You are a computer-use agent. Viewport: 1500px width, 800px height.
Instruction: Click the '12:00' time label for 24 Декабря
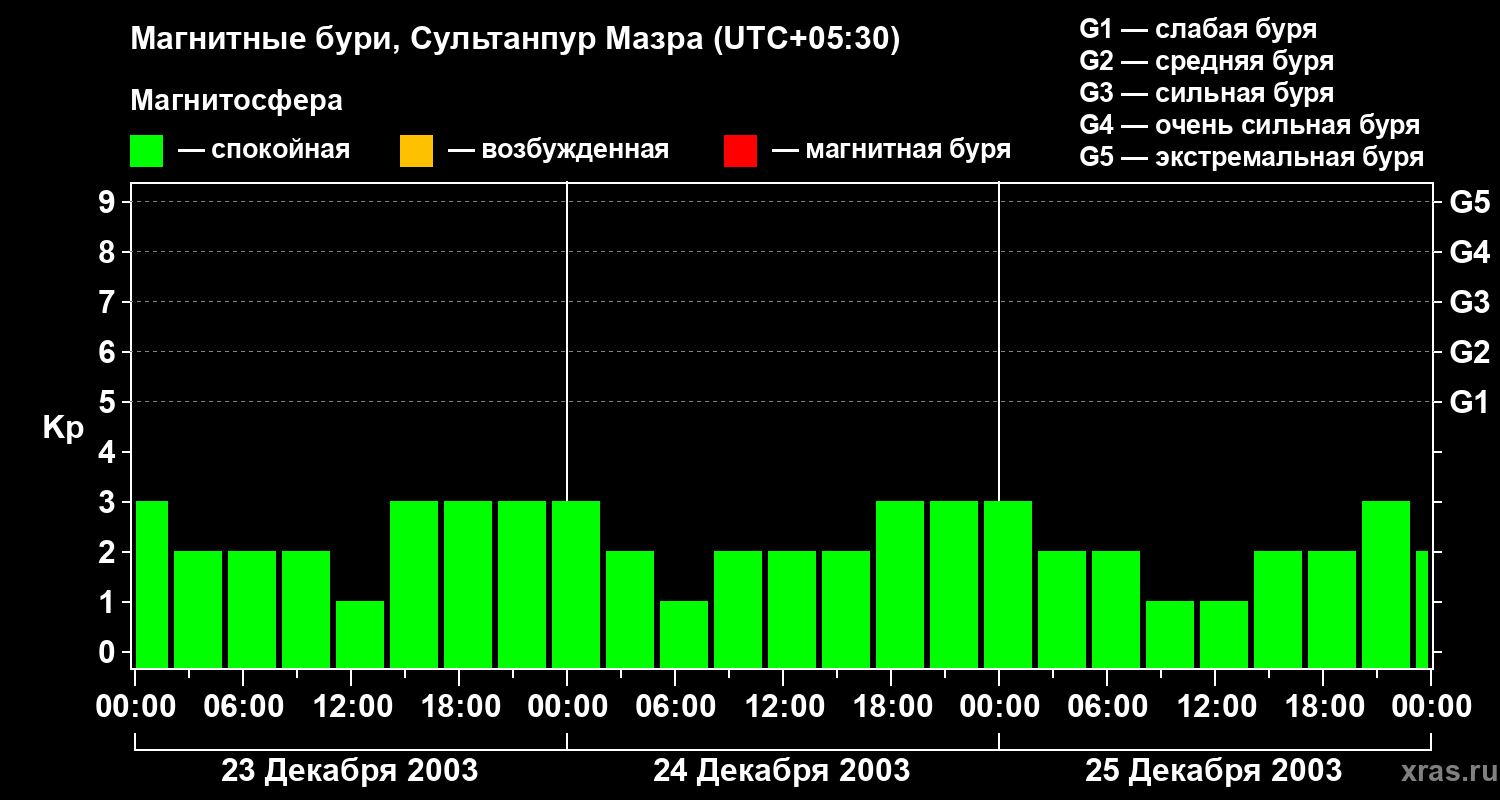click(x=783, y=707)
